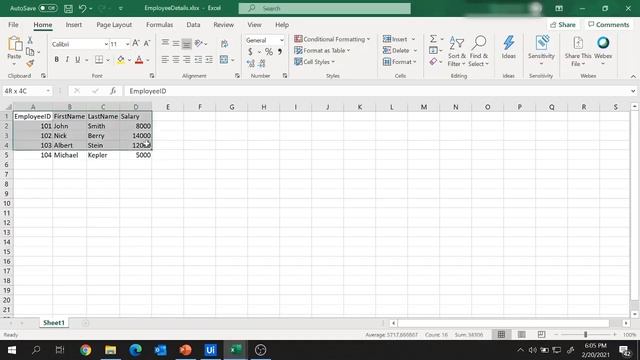Image resolution: width=640 pixels, height=360 pixels.
Task: Apply percent style
Action: (269, 51)
